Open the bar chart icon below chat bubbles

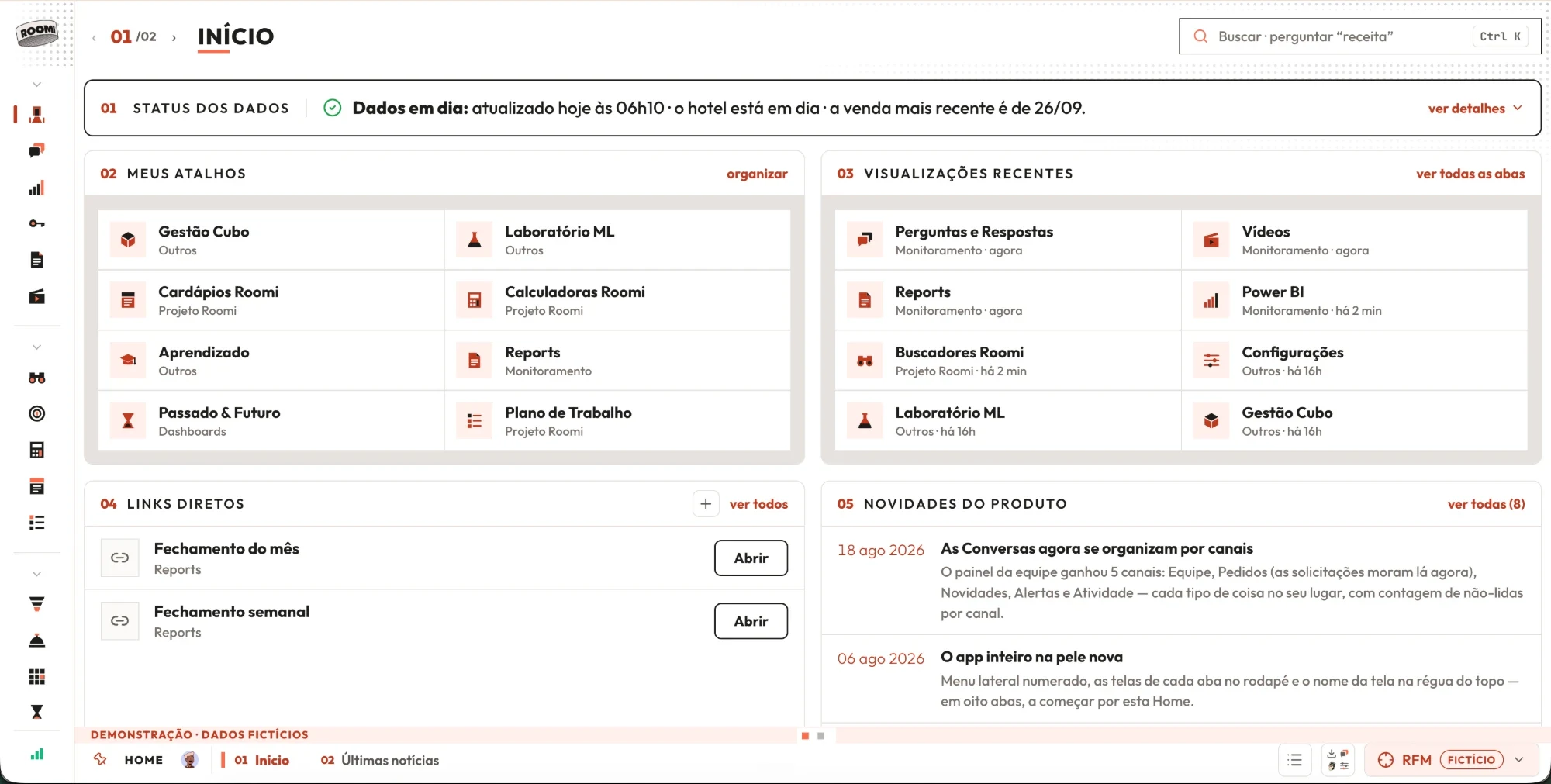coord(36,188)
